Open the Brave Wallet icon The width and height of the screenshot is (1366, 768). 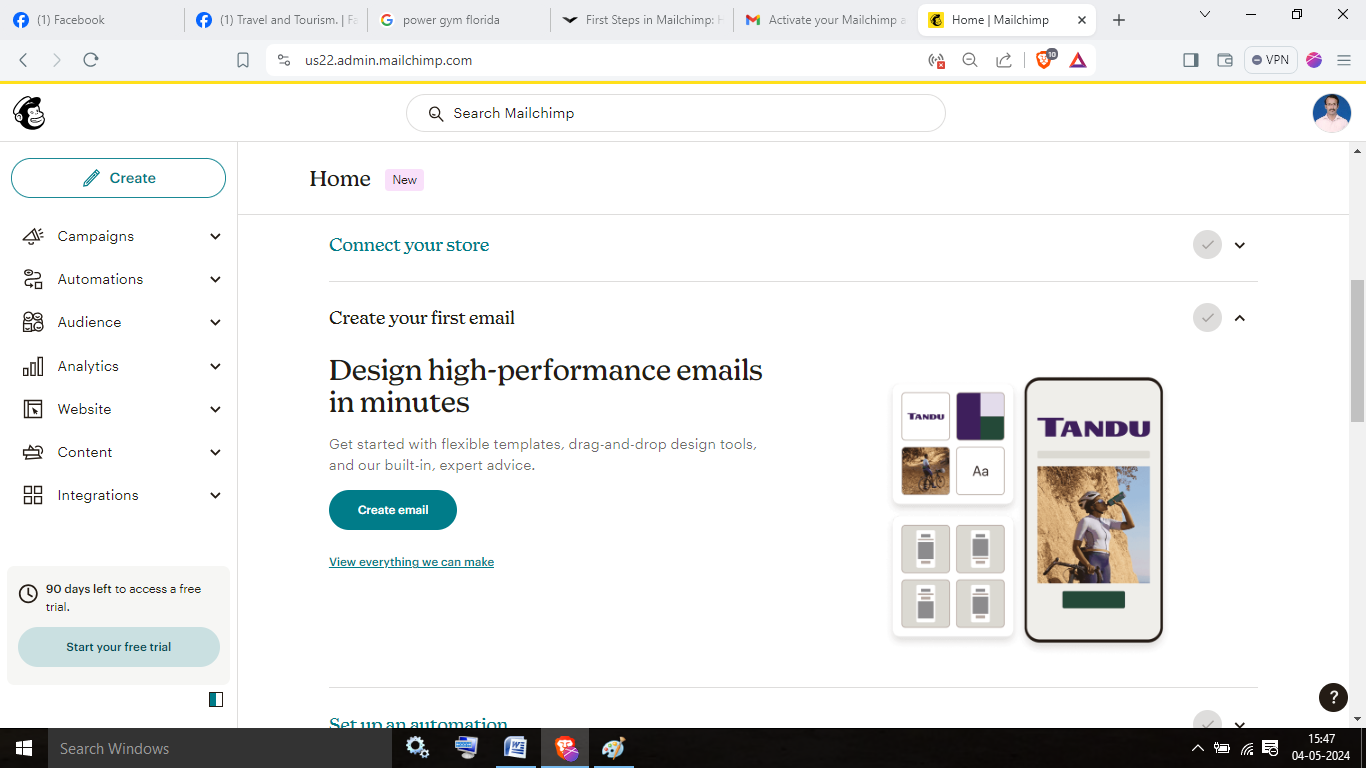point(1224,60)
